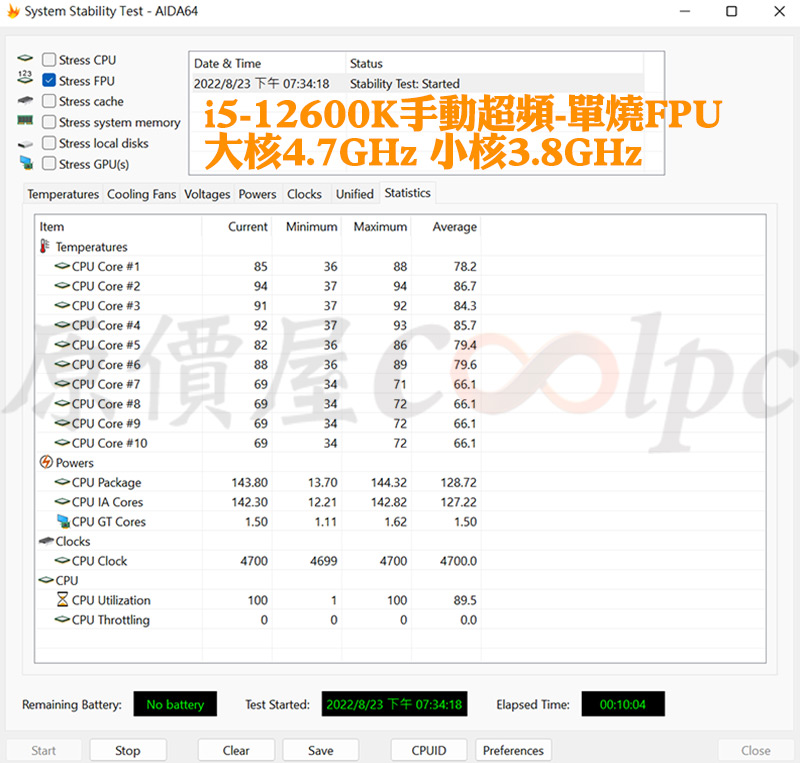
Task: Open CPUID panel via the CPUID button
Action: point(429,750)
